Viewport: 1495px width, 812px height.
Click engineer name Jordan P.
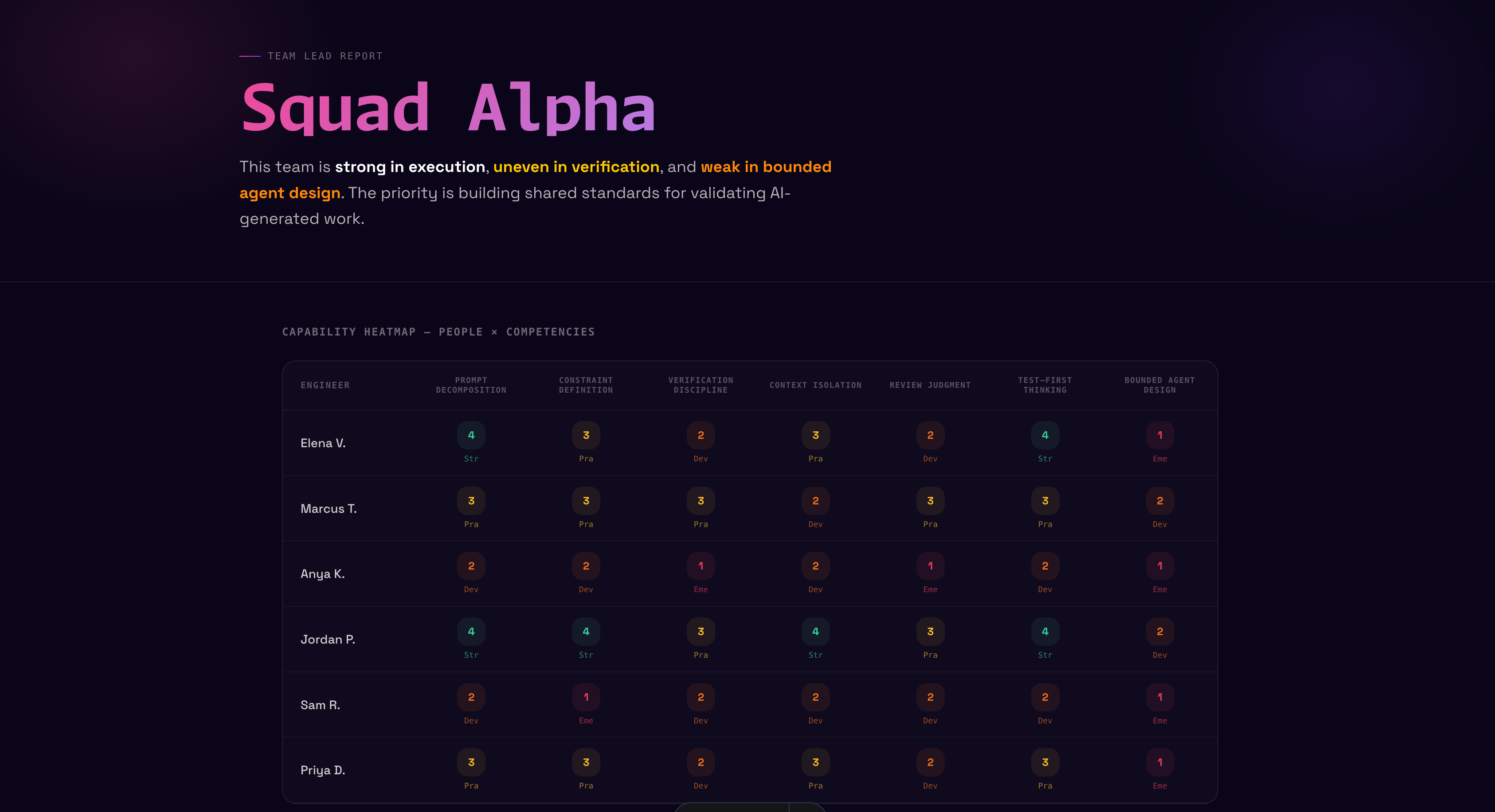pos(328,640)
